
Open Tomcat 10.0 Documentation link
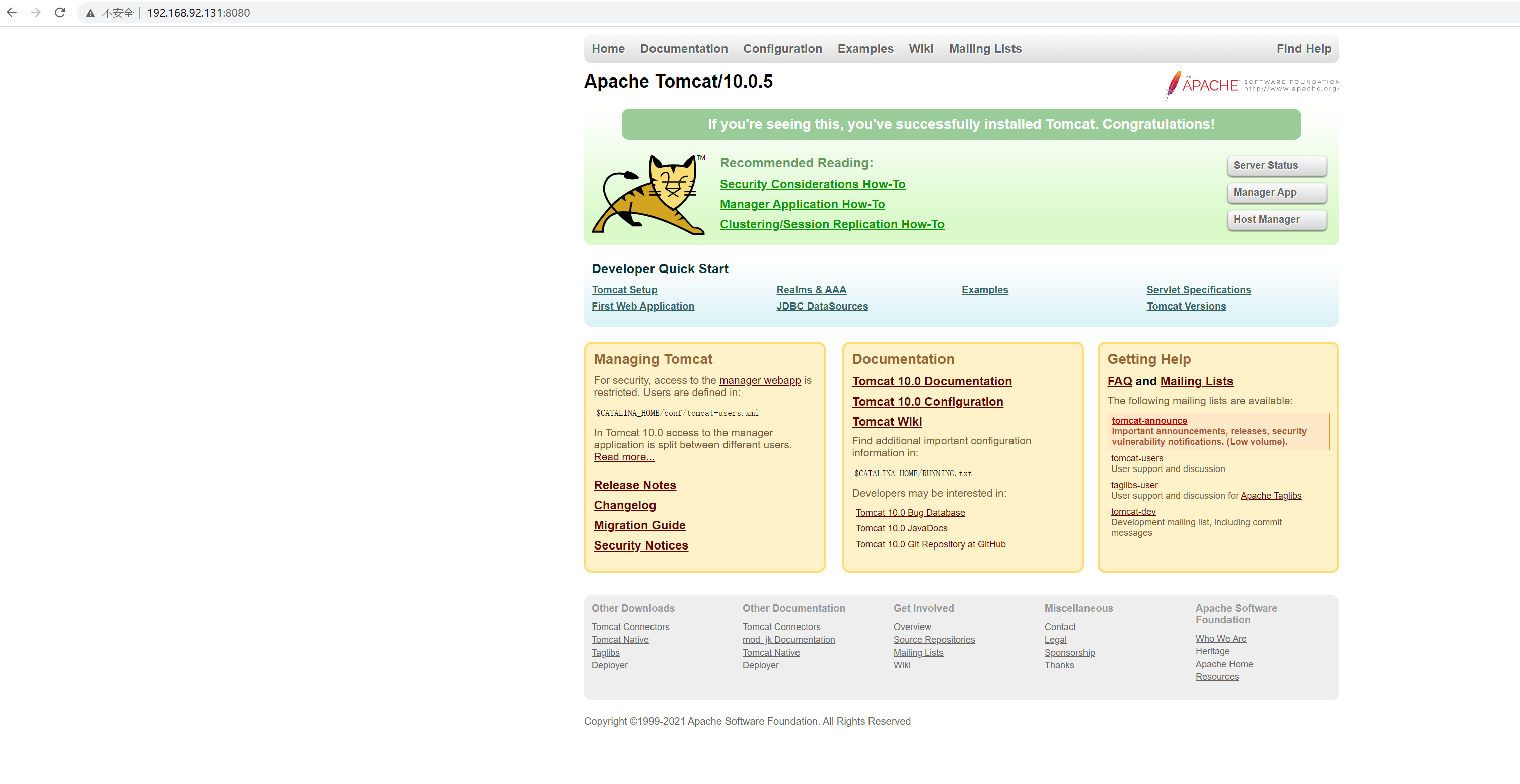pos(932,381)
